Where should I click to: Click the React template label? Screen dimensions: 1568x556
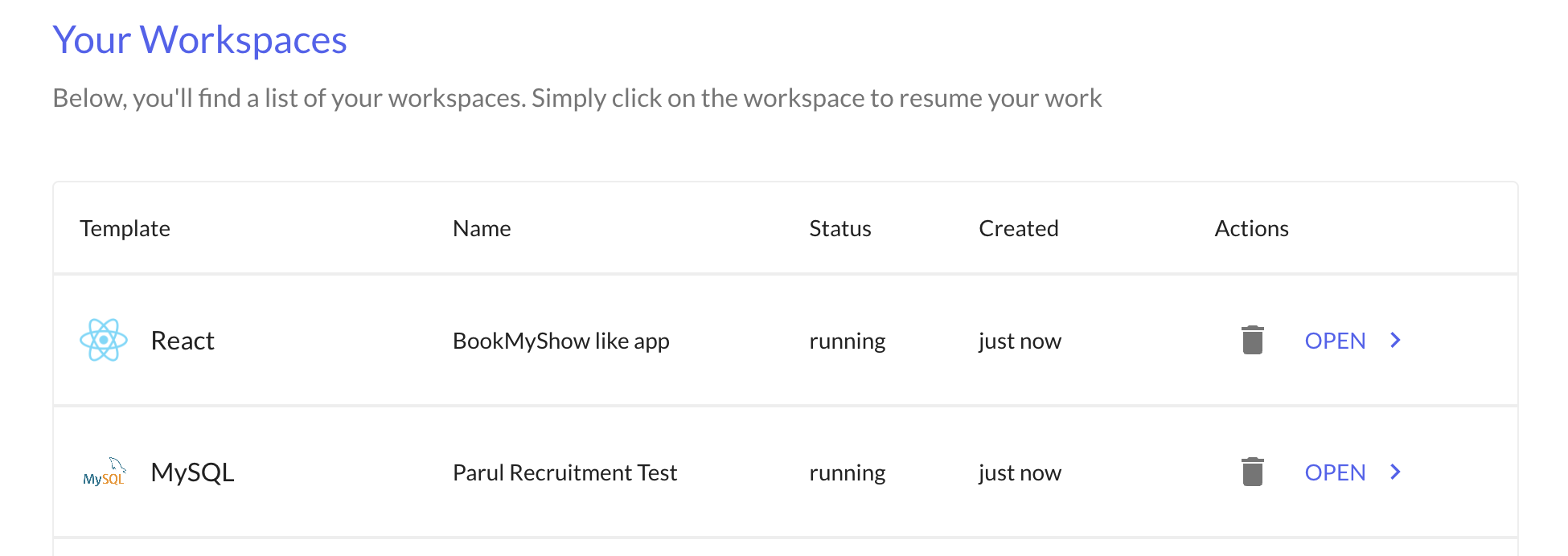pyautogui.click(x=183, y=341)
